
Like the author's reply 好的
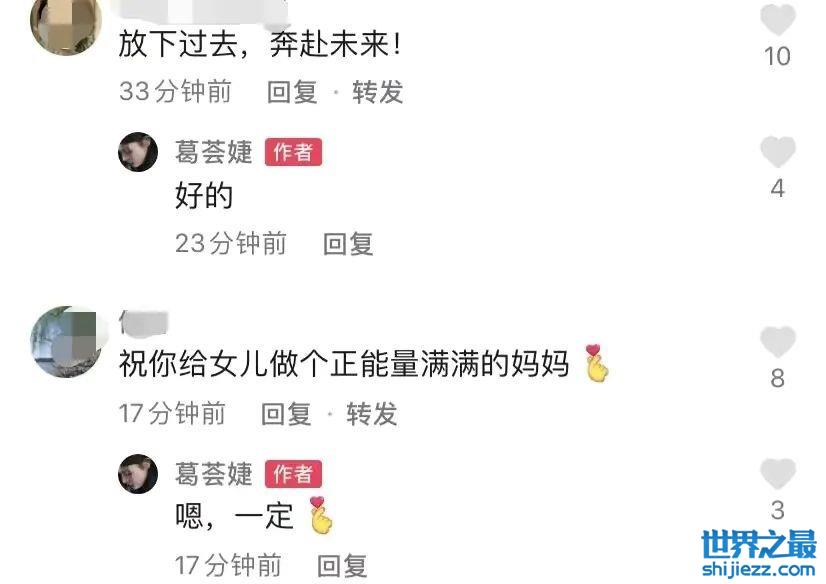pyautogui.click(x=778, y=152)
